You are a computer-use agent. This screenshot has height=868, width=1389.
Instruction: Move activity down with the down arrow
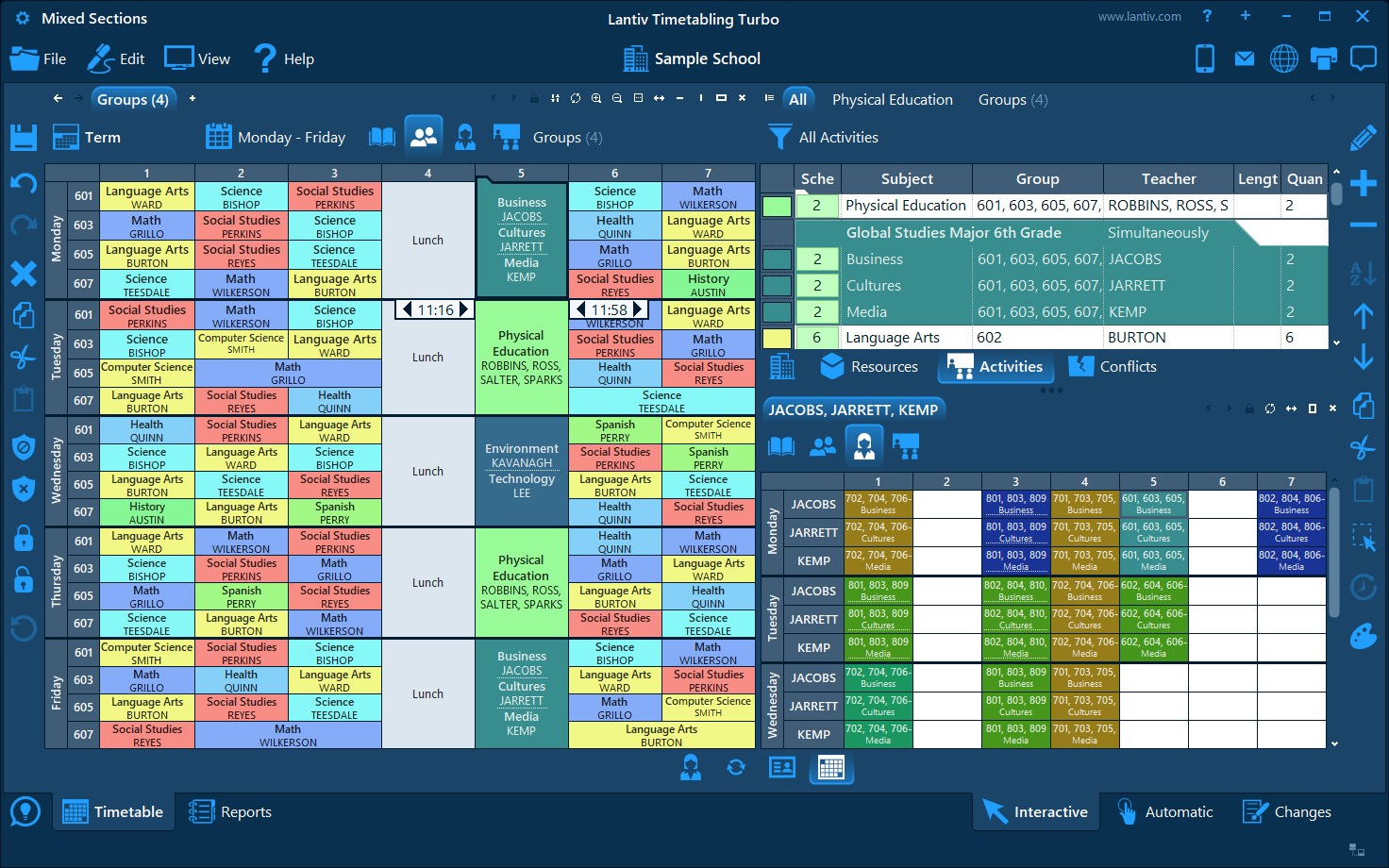1363,357
